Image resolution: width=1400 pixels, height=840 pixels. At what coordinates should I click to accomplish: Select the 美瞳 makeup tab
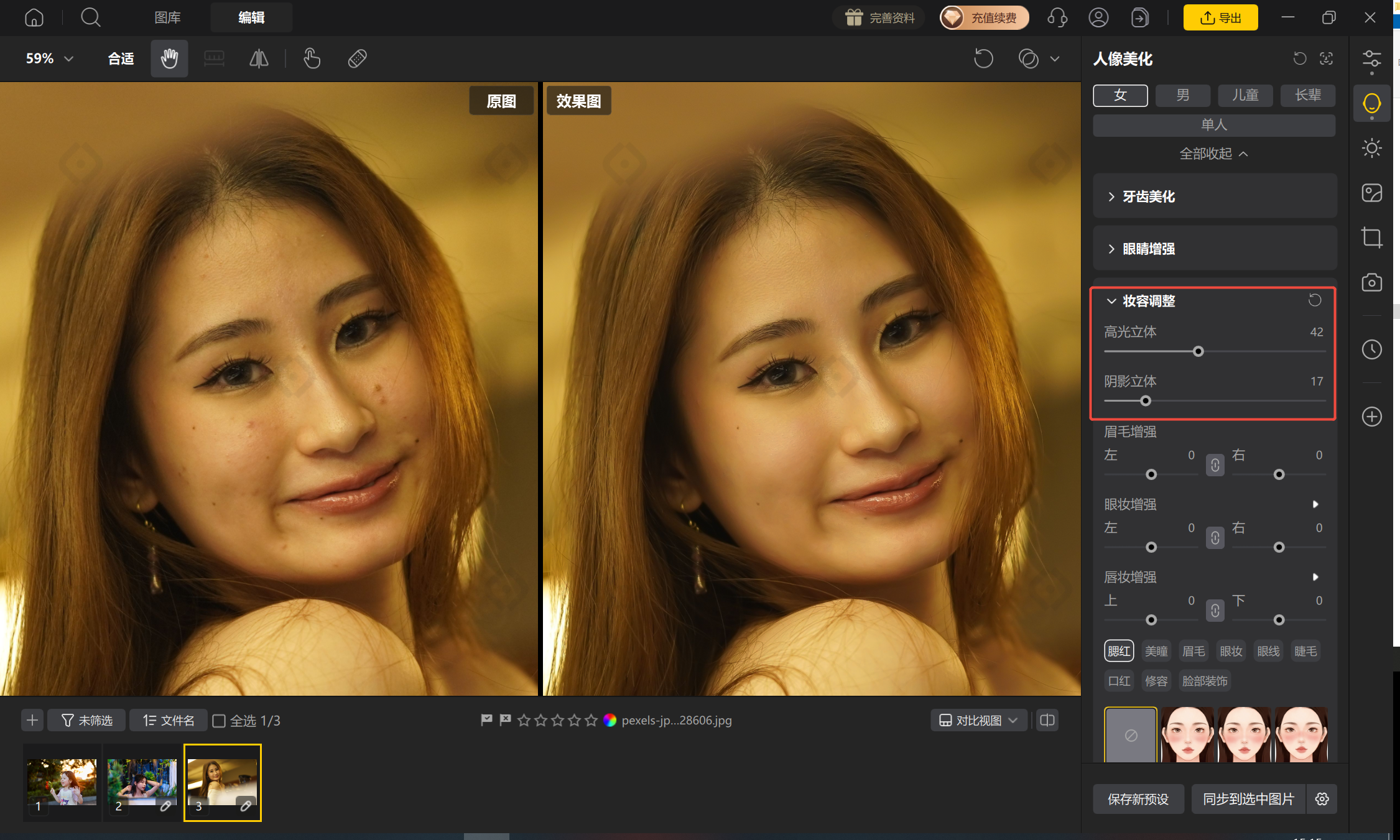pyautogui.click(x=1156, y=651)
